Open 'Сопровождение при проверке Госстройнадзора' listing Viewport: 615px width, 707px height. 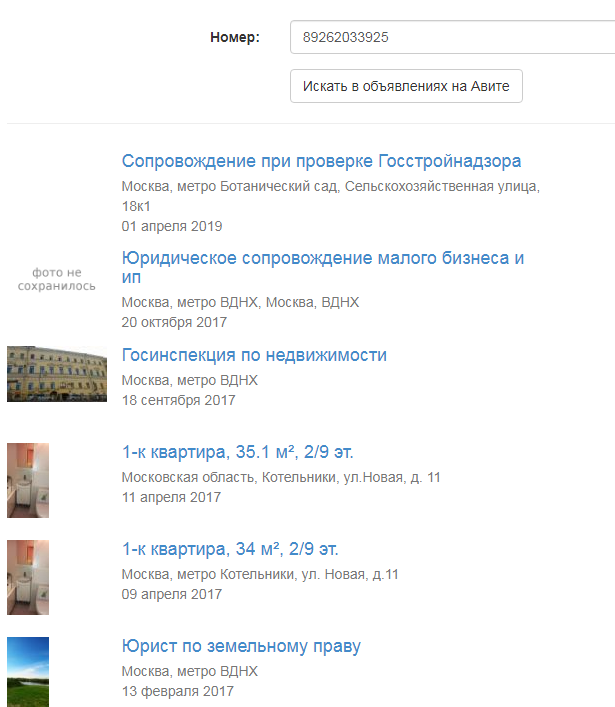point(321,162)
